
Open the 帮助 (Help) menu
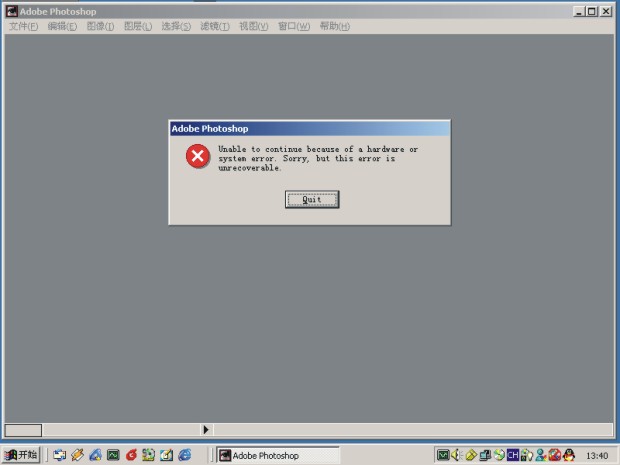334,26
